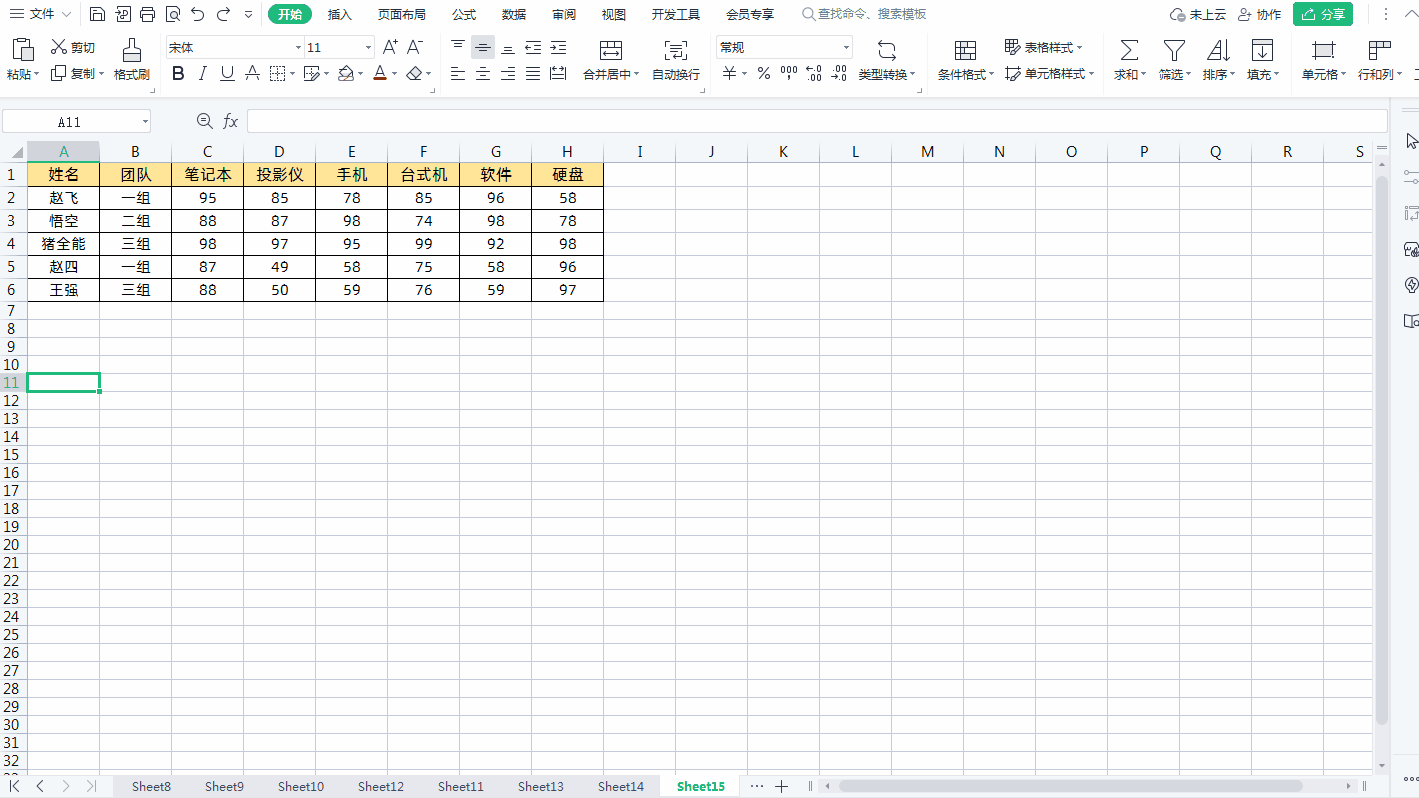
Task: Toggle strikethrough text formatting
Action: [252, 73]
